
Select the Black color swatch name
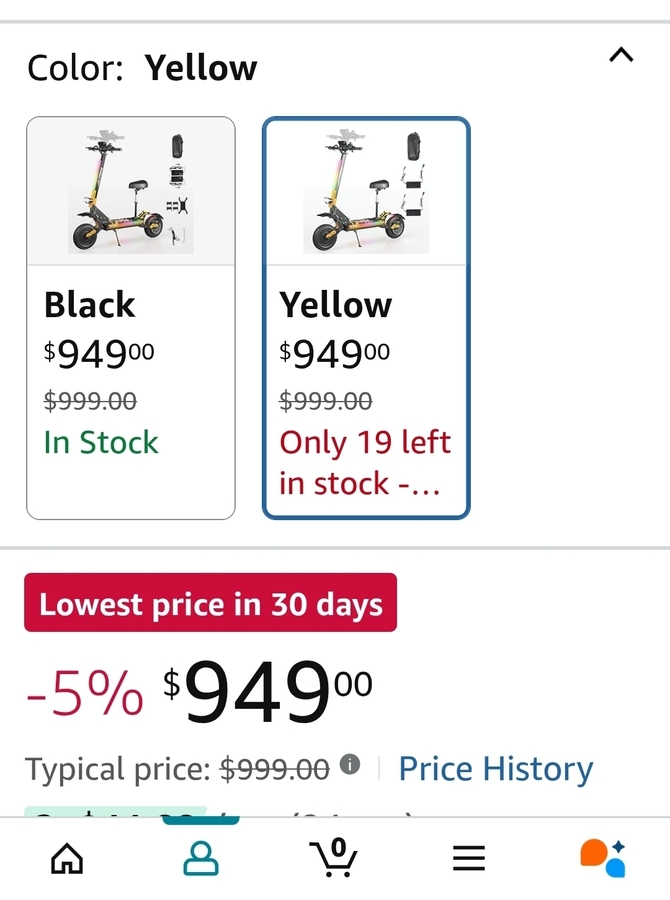click(x=90, y=305)
